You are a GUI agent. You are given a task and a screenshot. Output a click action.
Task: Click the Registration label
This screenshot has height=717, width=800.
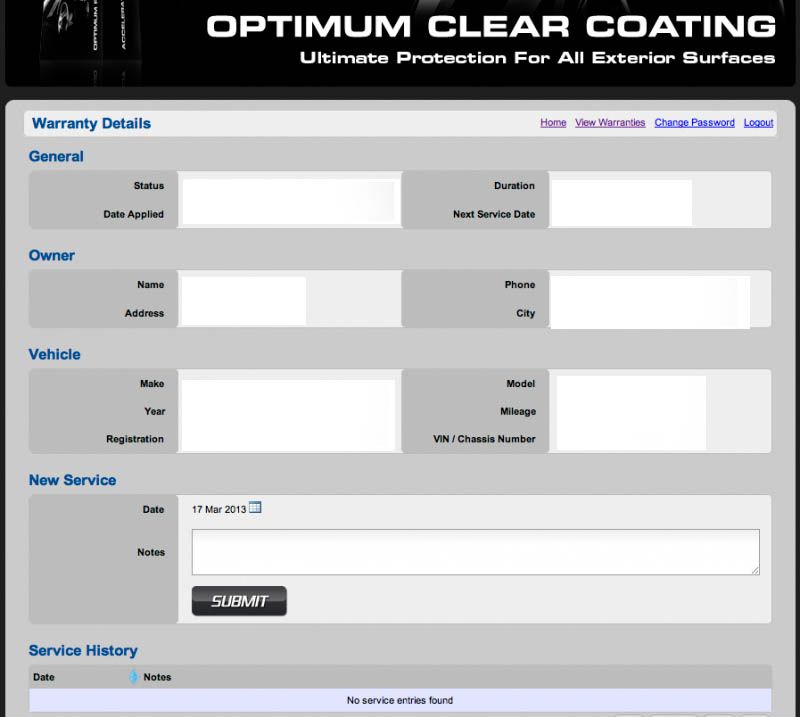(135, 439)
